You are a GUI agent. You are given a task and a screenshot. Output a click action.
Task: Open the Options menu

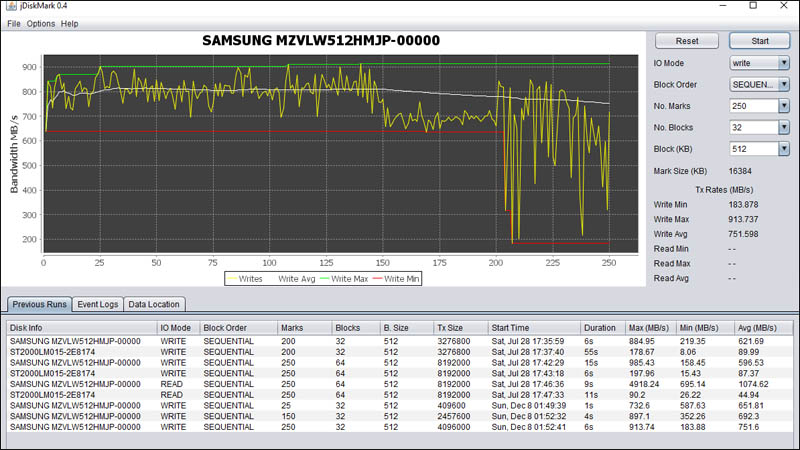41,23
